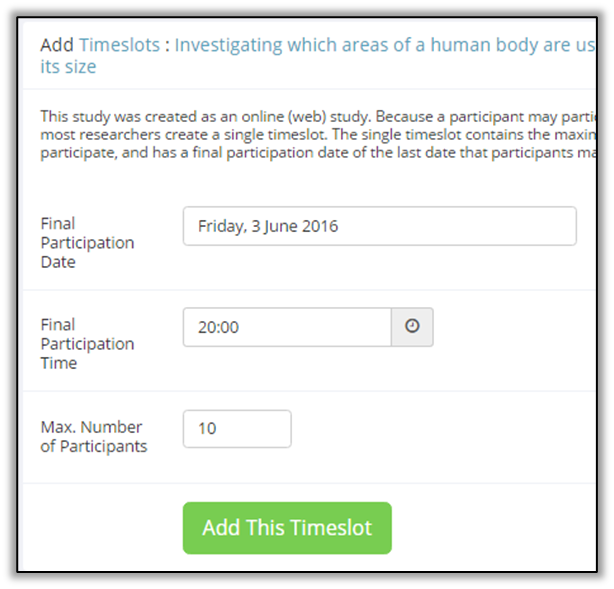Image resolution: width=614 pixels, height=589 pixels.
Task: Click the "Final Participation Time" label
Action: coord(87,343)
